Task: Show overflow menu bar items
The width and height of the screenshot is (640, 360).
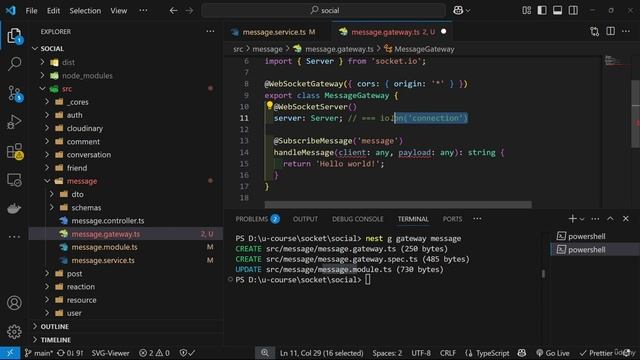Action: tap(143, 11)
